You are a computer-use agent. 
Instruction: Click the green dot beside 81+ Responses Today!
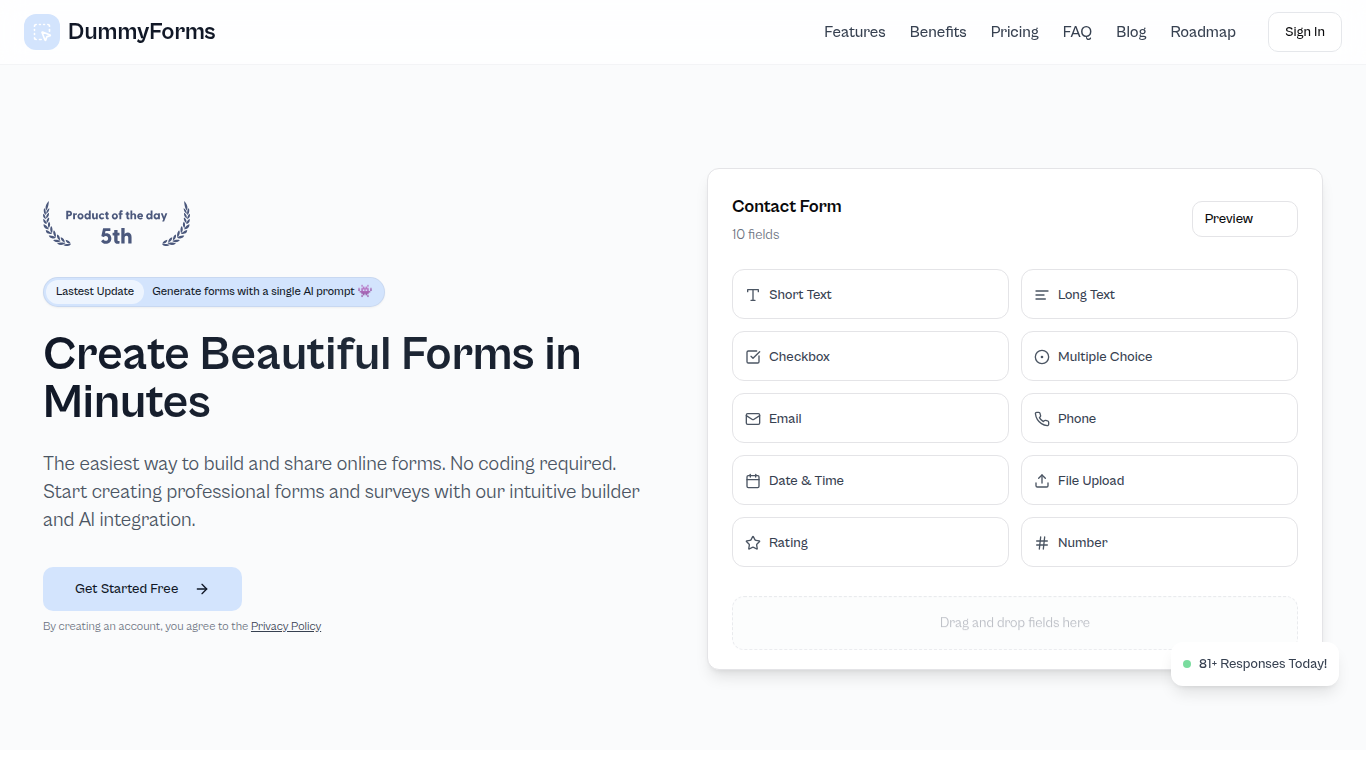point(1187,664)
